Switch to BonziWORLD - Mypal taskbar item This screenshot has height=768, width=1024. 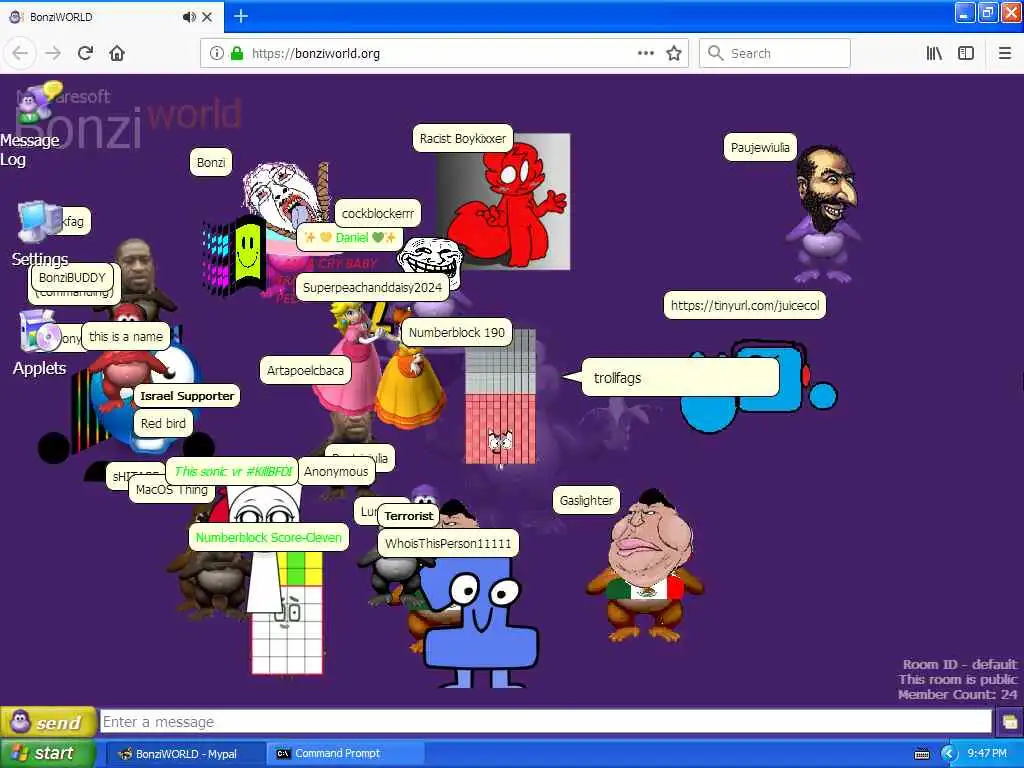185,754
